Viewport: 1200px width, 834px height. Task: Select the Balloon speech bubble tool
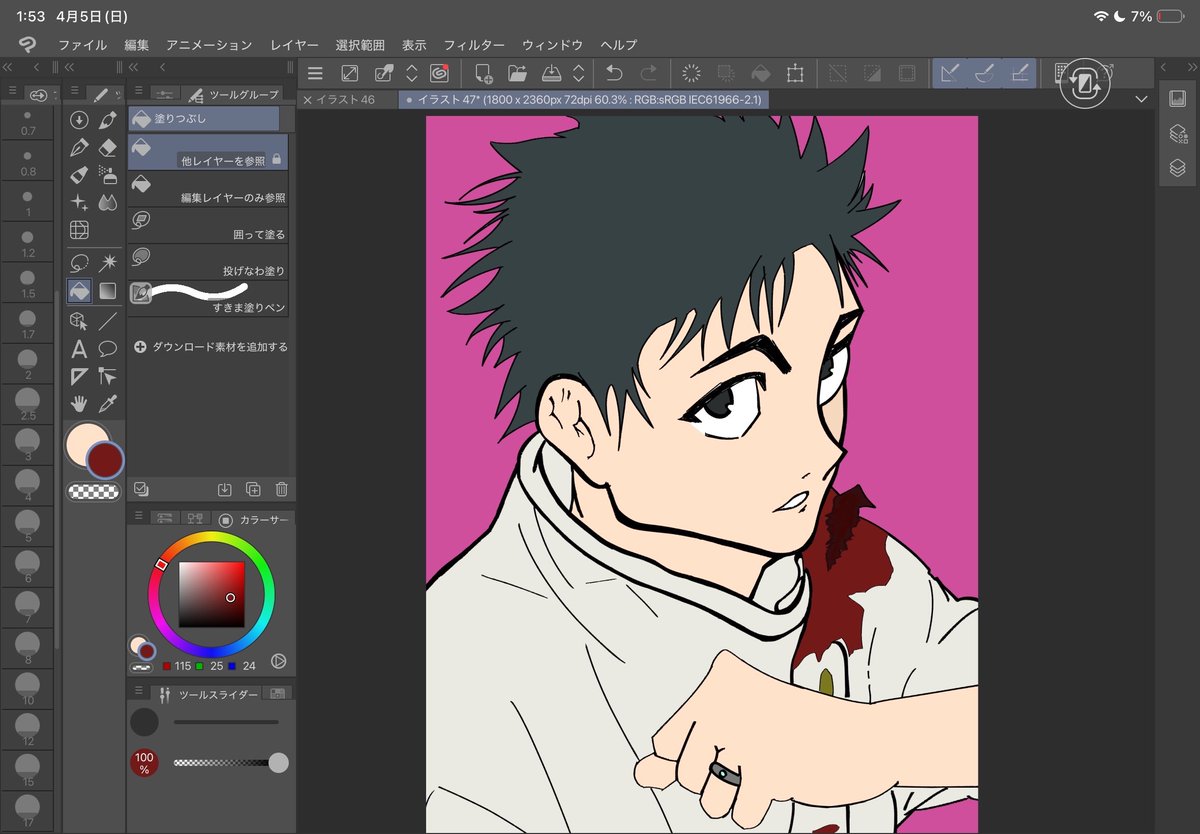[108, 349]
